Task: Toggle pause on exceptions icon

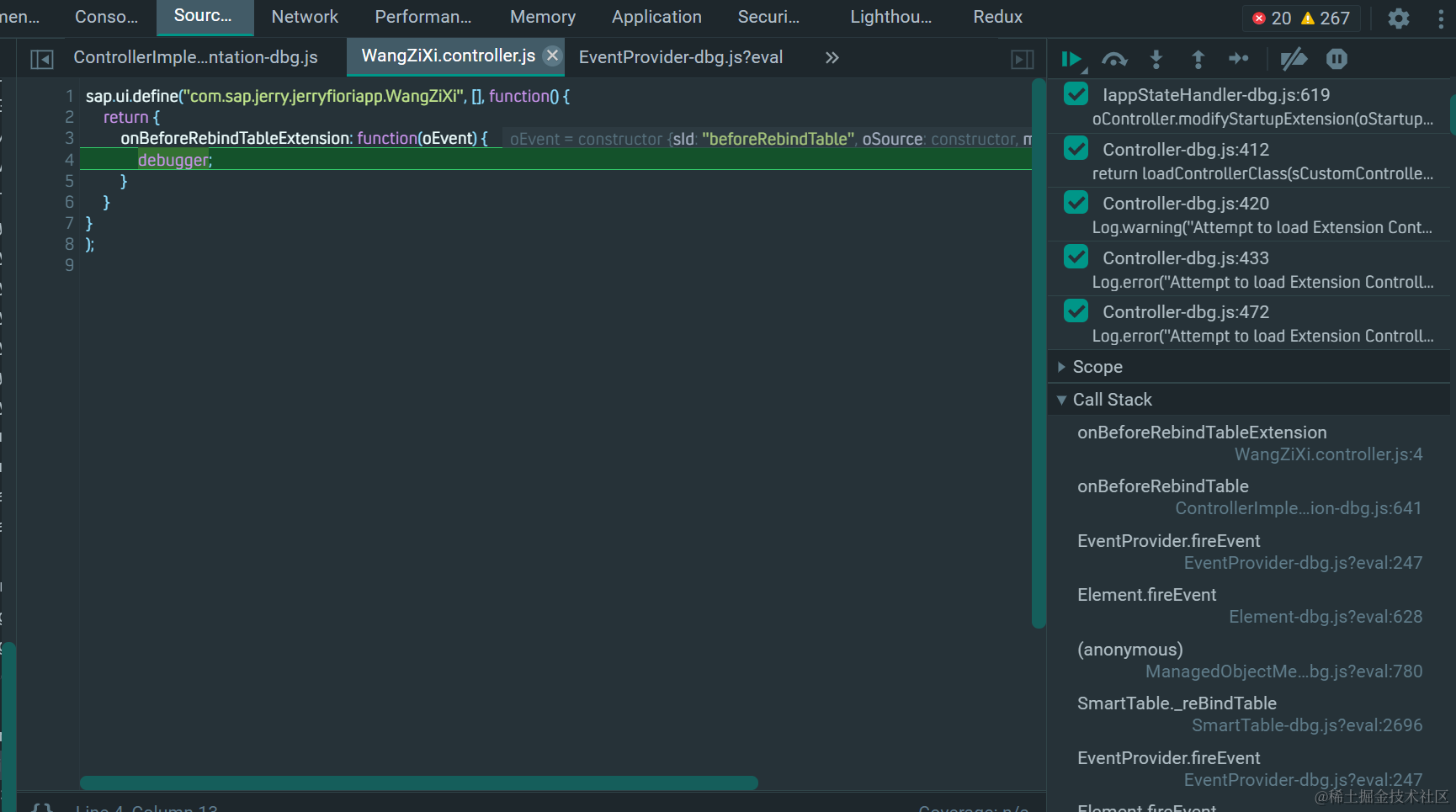Action: point(1336,59)
